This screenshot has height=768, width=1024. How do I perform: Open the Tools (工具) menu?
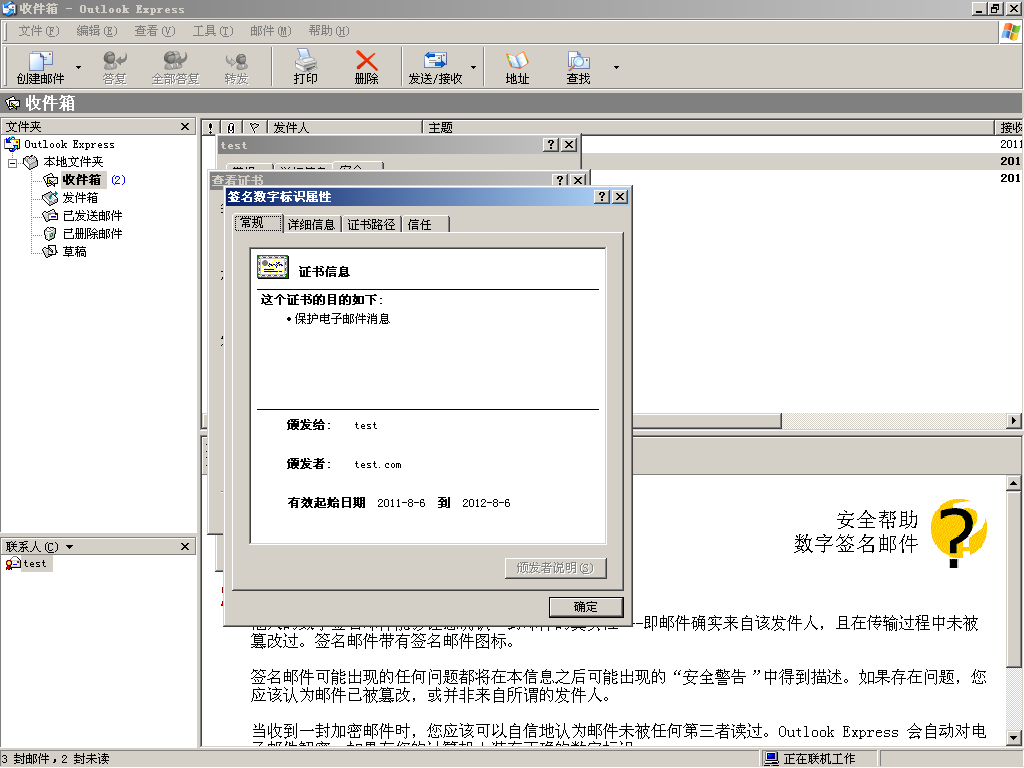click(x=213, y=31)
